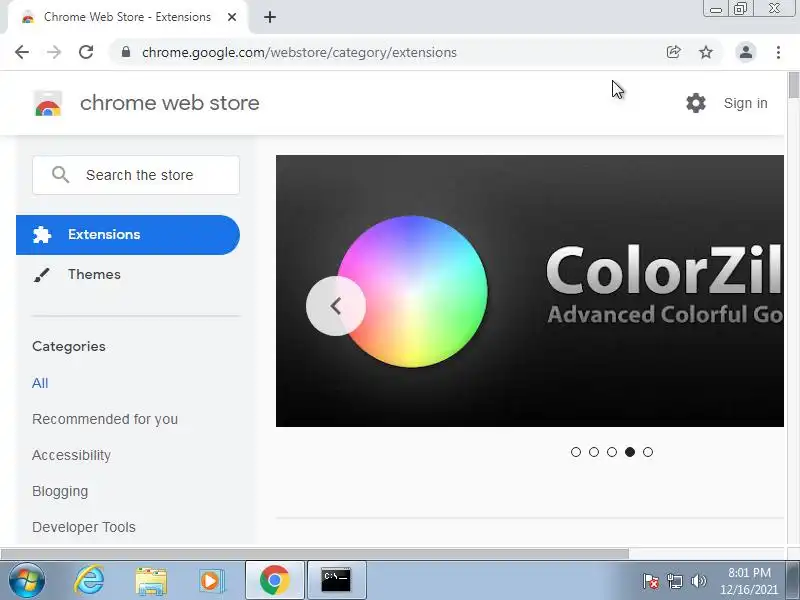This screenshot has width=800, height=600.
Task: Click the Extensions puzzle piece icon
Action: tap(42, 235)
